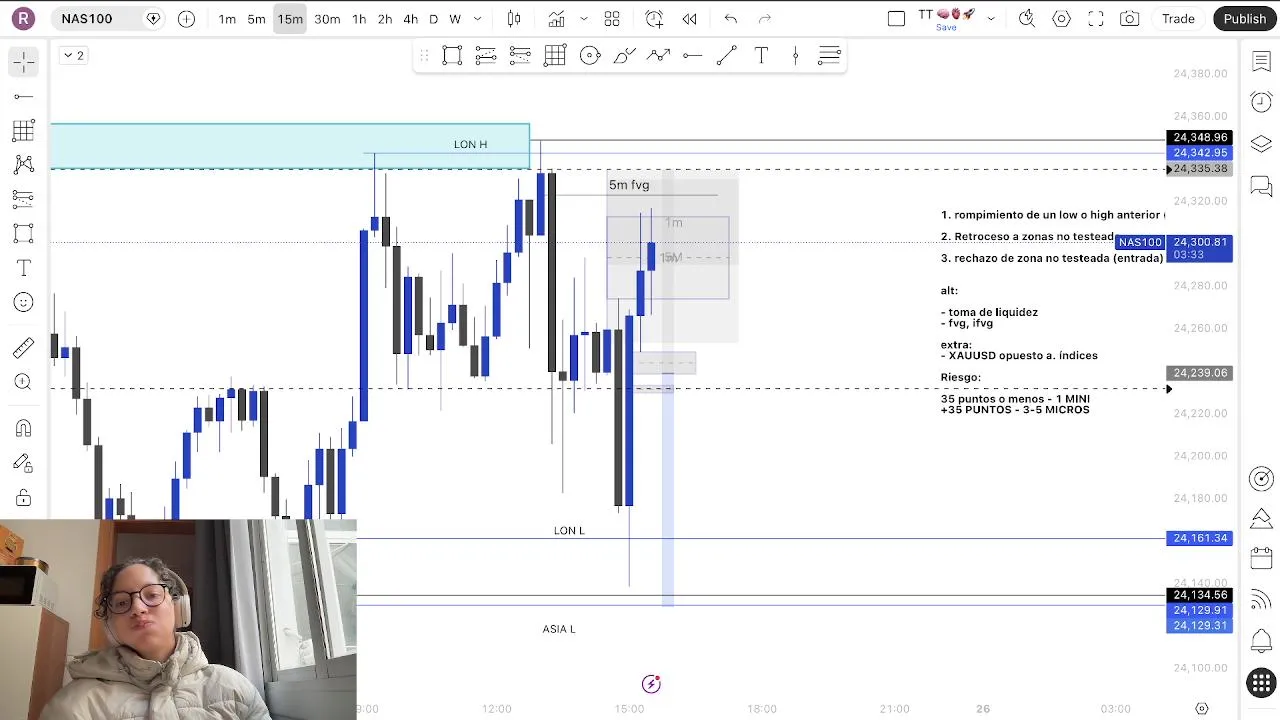The height and width of the screenshot is (720, 1280).
Task: Open the watchlist panel
Action: click(x=1261, y=62)
